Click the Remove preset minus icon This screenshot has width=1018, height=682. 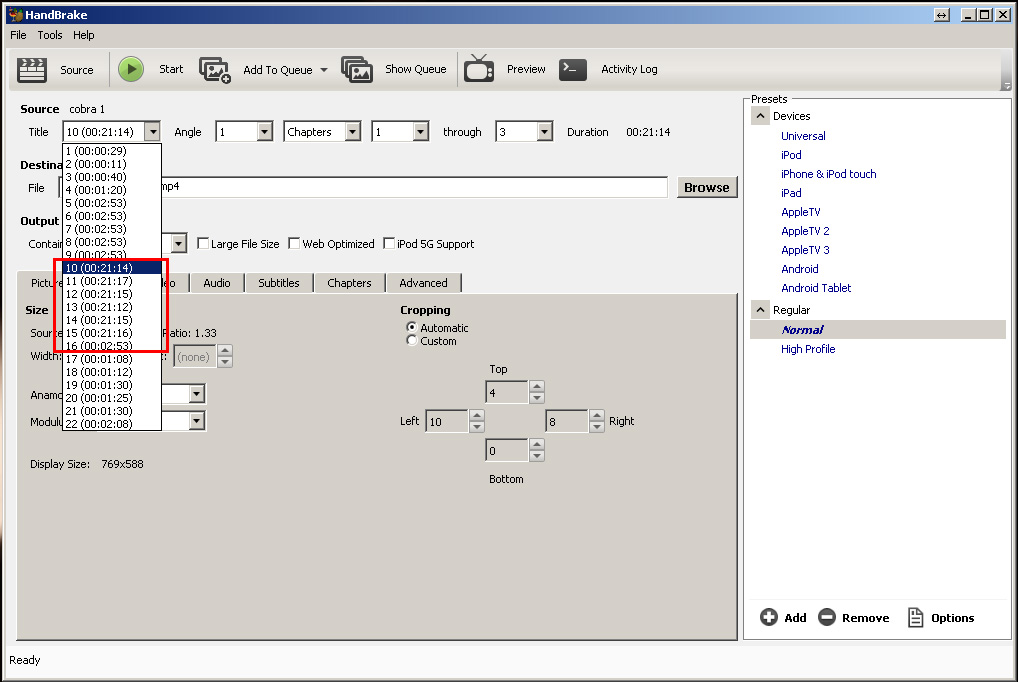pos(826,617)
